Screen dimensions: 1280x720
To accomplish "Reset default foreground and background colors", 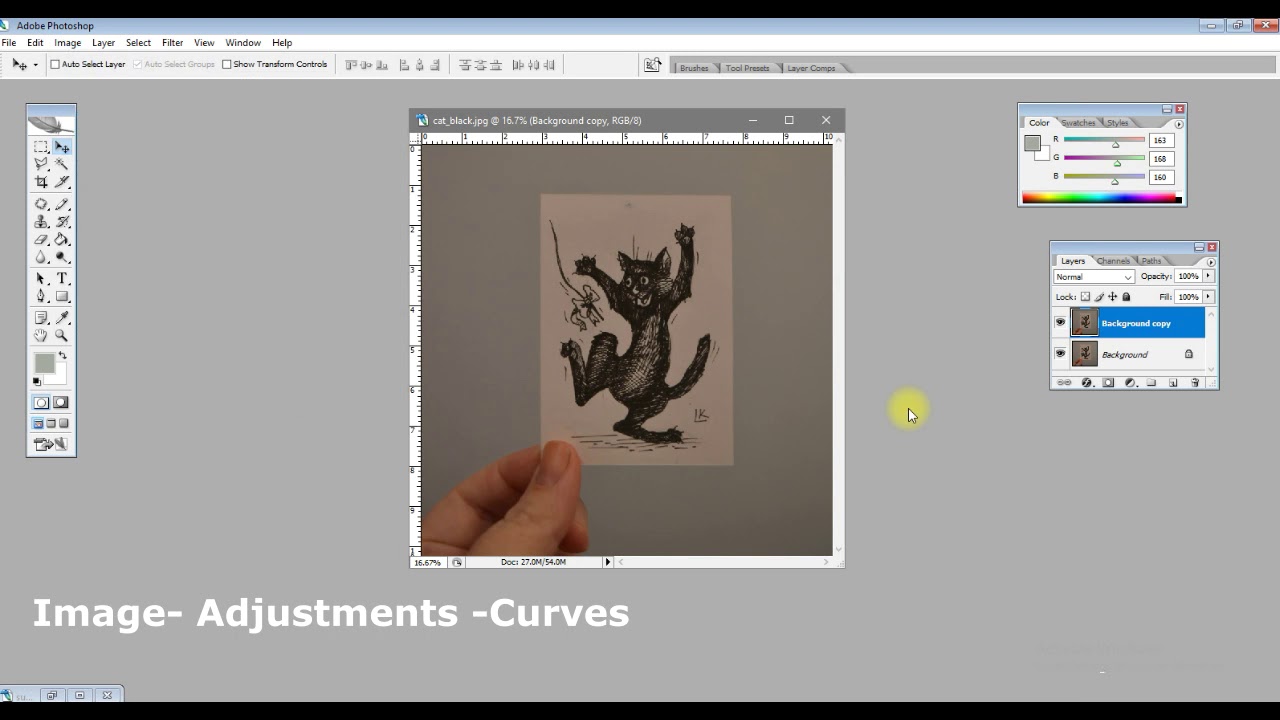I will (37, 381).
